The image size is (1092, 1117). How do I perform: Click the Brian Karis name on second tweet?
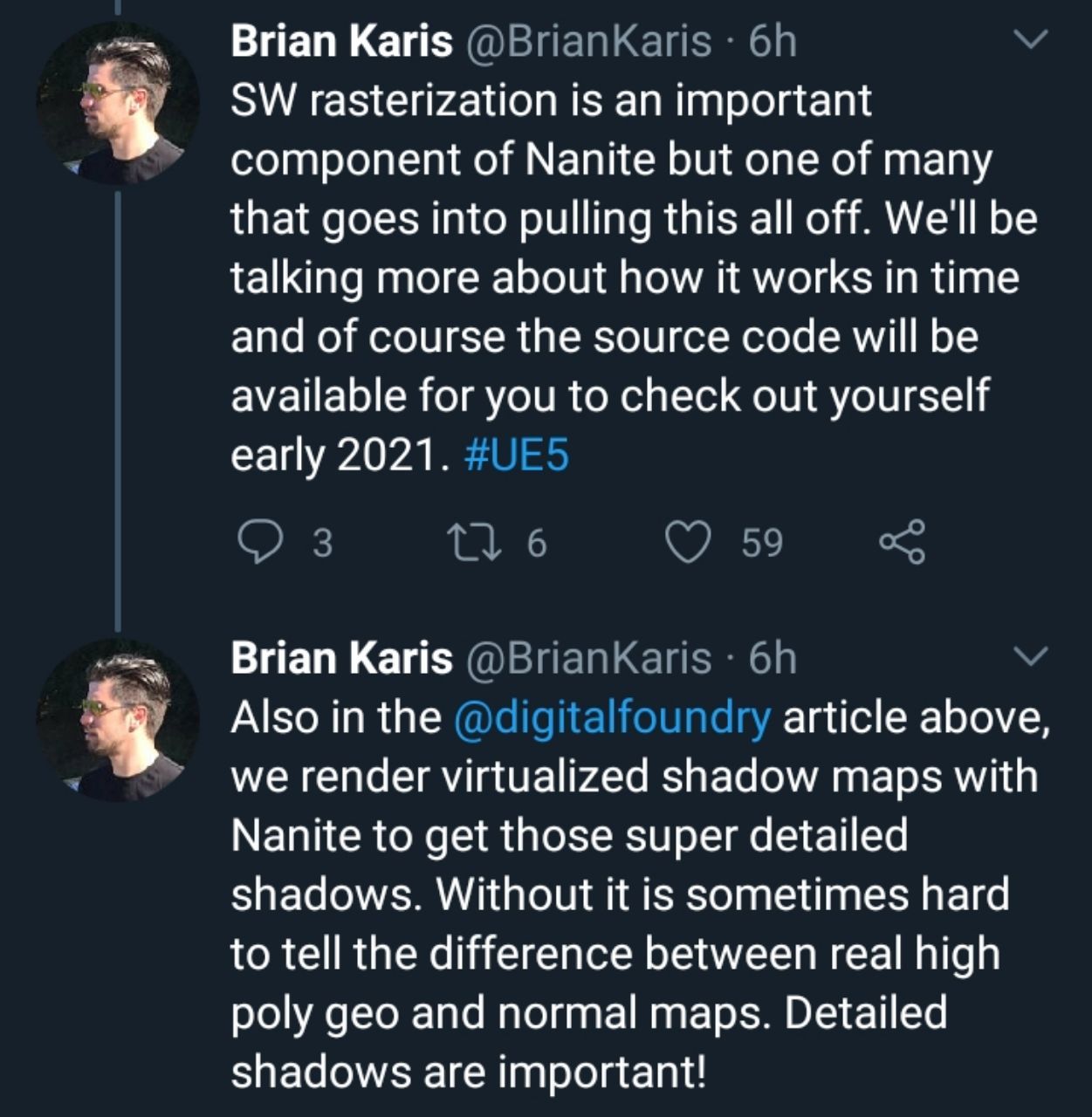341,657
